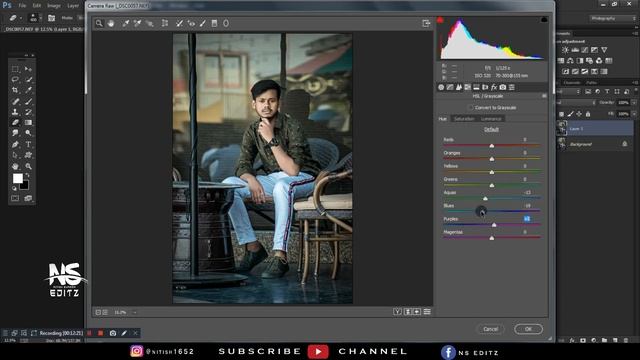Select the Rectangular Marquee tool in Photoshop toolbox

tap(15, 69)
